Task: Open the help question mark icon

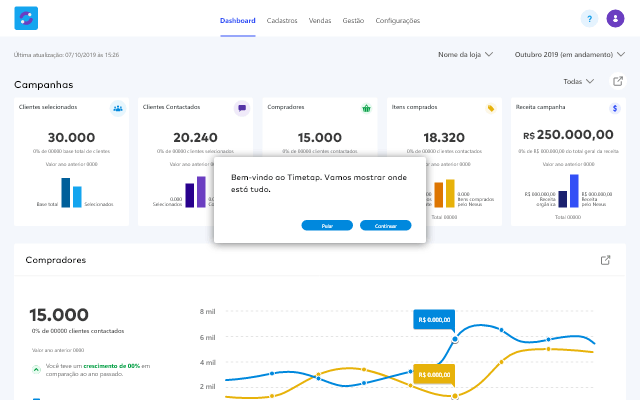Action: (589, 19)
